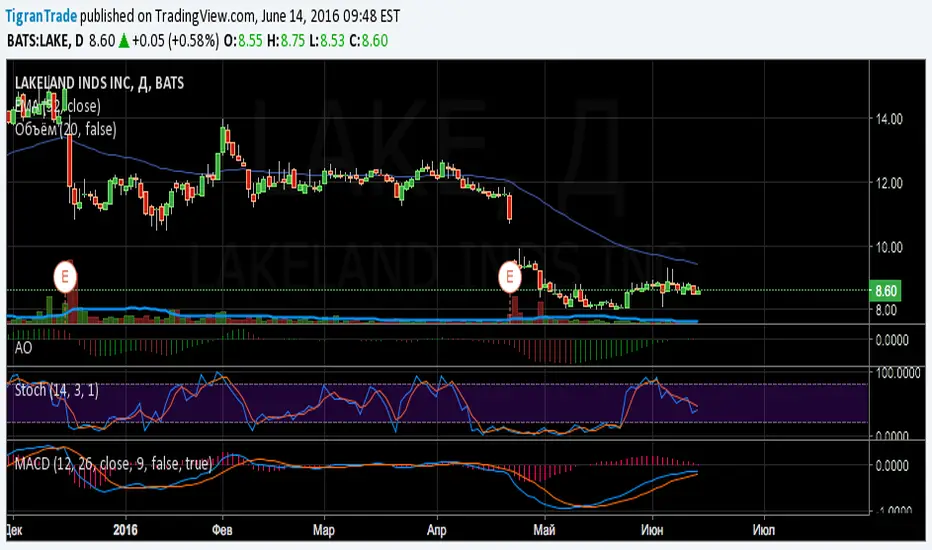Click the MACD (12, 26, close, 9) label
Screen dimensions: 932x550
coord(113,464)
